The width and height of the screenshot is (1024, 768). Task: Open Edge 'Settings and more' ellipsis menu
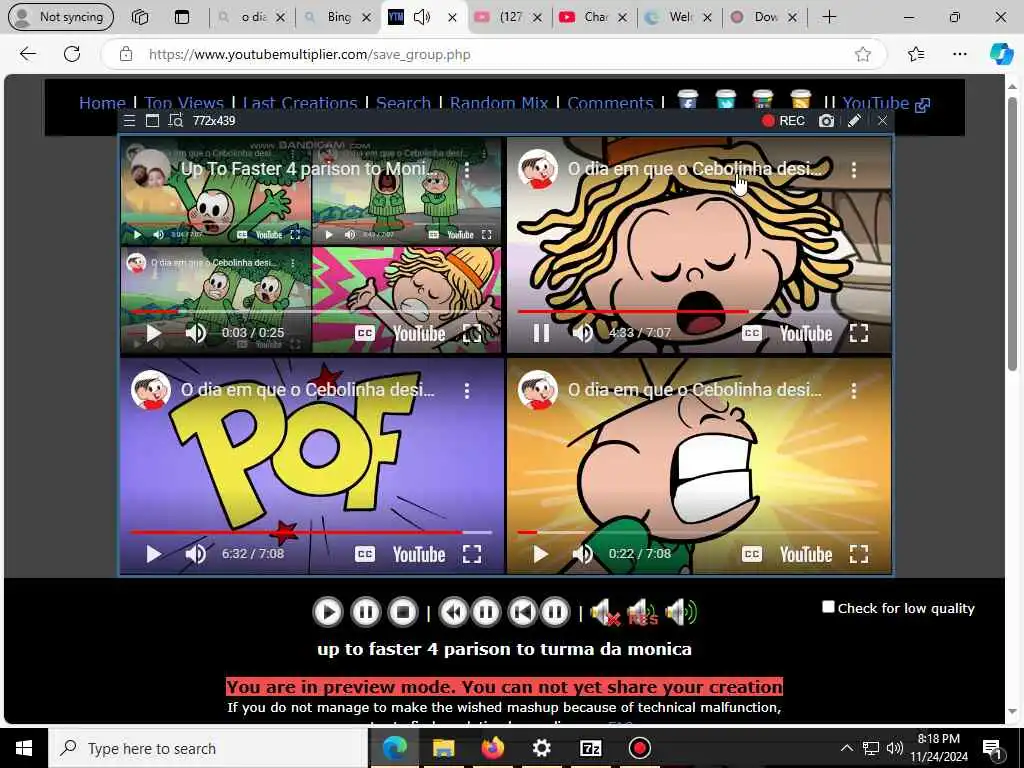click(x=959, y=54)
